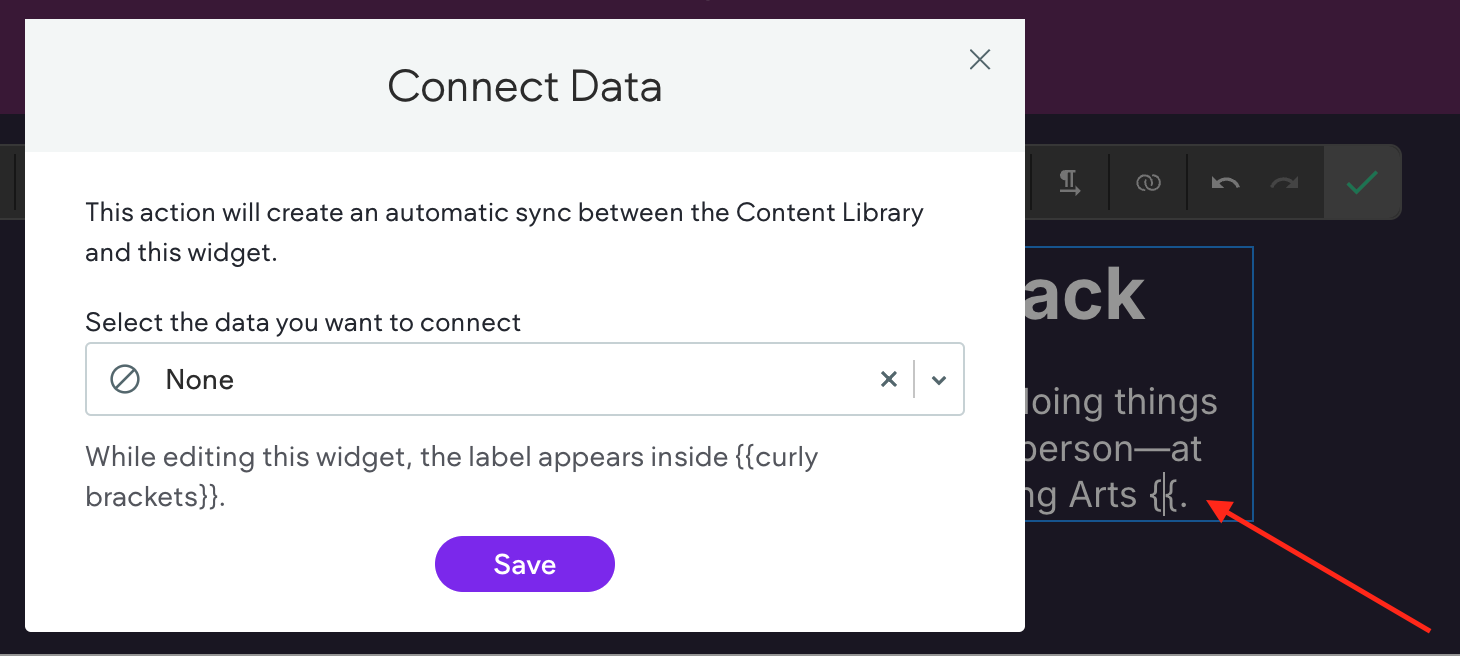Image resolution: width=1460 pixels, height=656 pixels.
Task: Click the redo arrow in toolbar
Action: point(1284,182)
